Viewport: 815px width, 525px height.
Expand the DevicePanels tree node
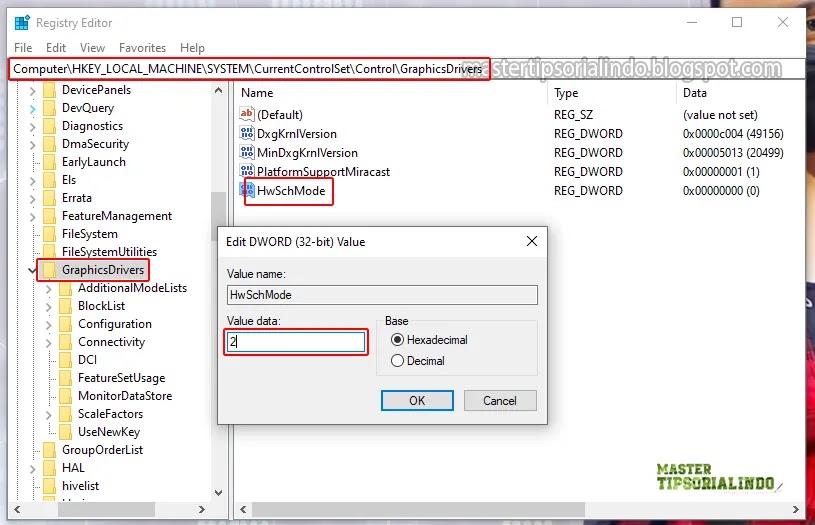[x=32, y=90]
